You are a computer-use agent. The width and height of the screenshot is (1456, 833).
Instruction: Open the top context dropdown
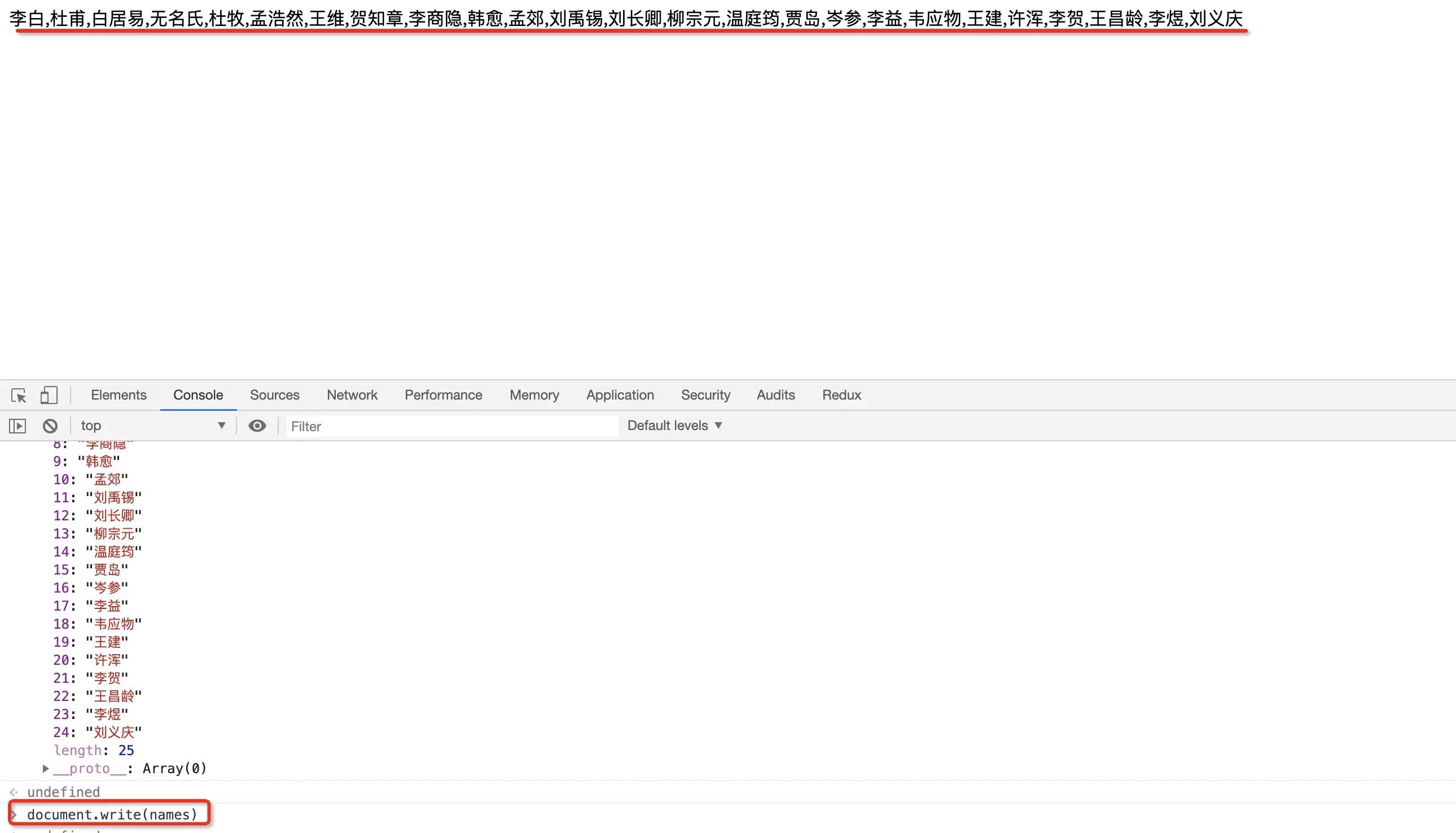pos(153,426)
